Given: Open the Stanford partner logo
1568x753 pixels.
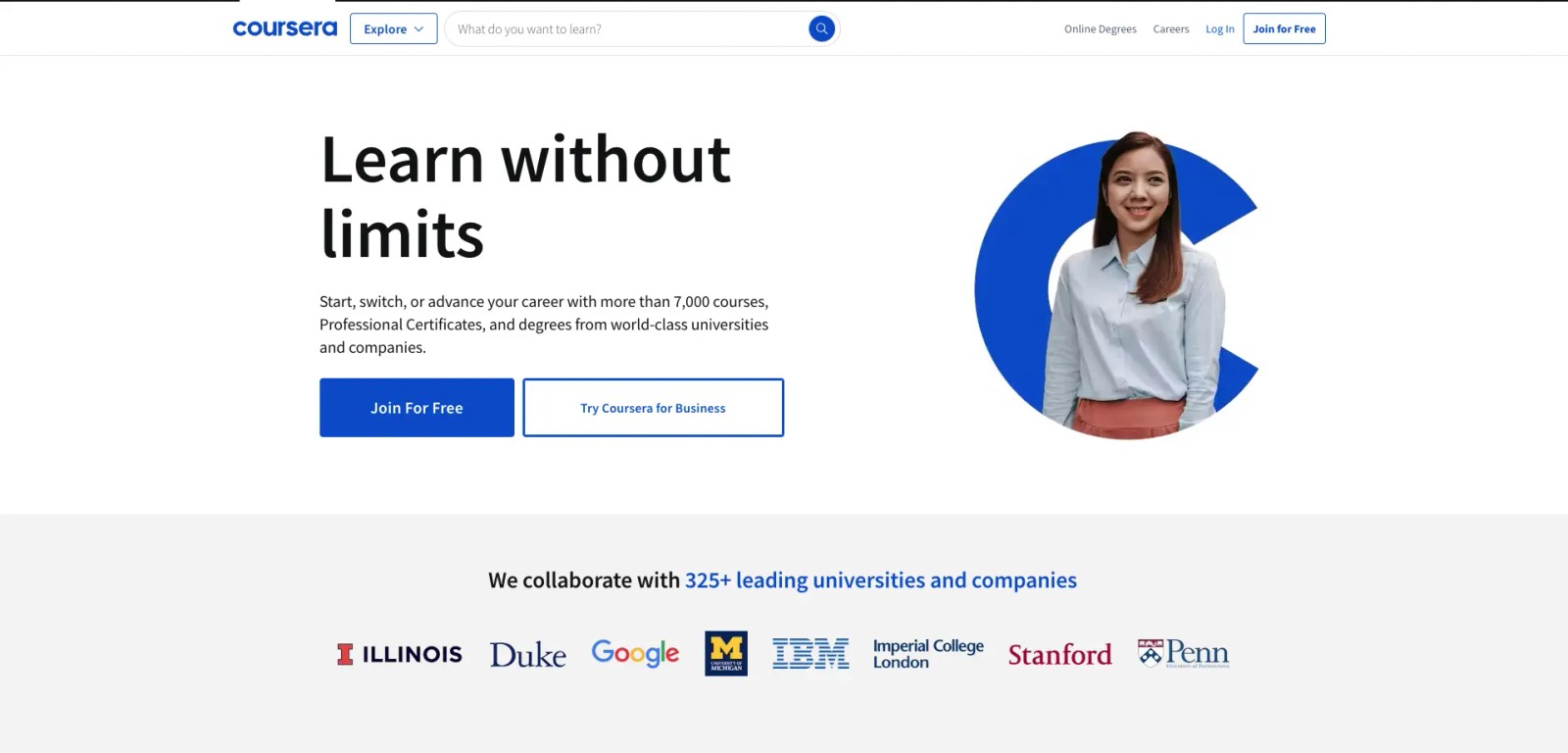Looking at the screenshot, I should [1060, 654].
